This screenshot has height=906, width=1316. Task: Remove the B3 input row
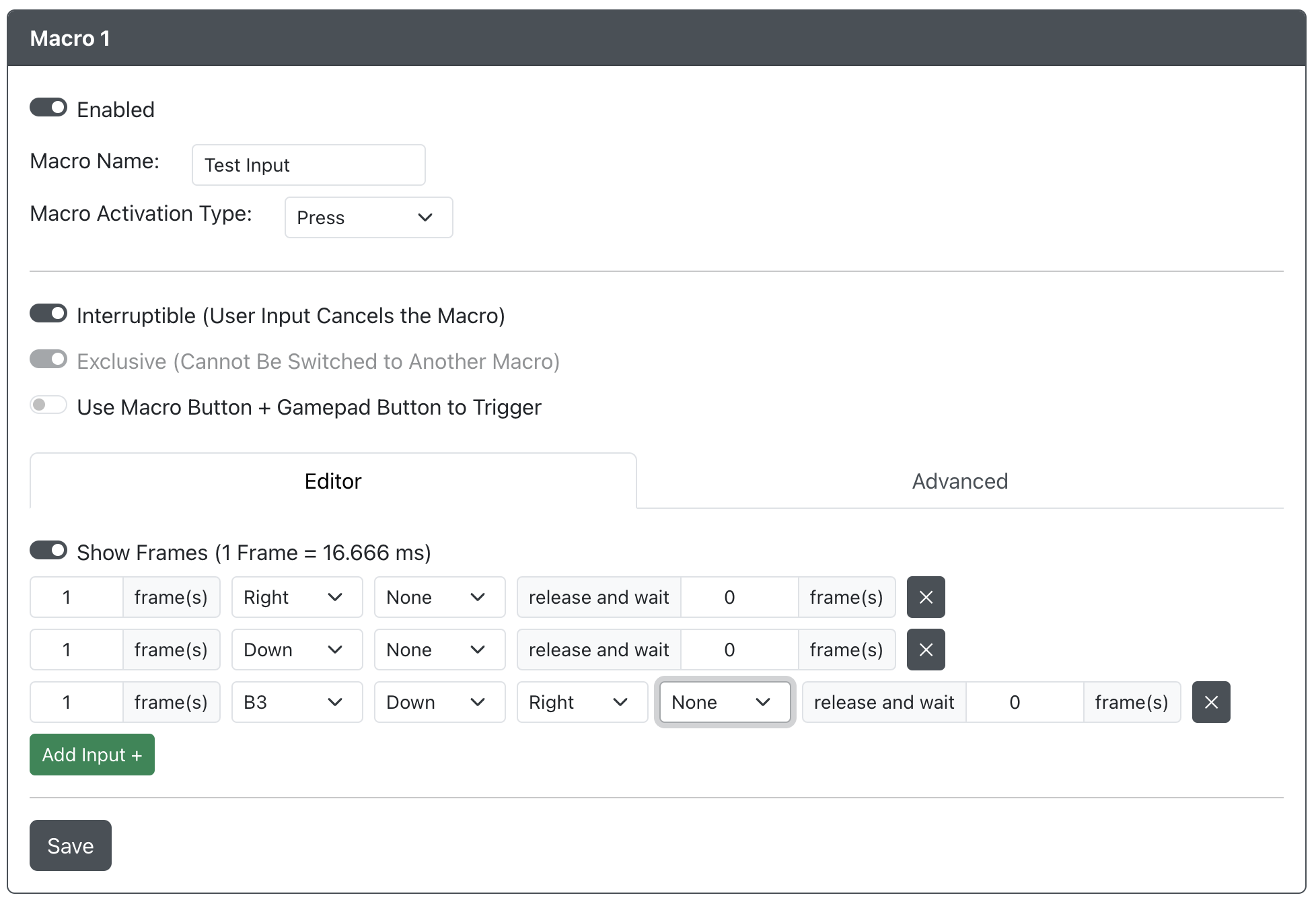pyautogui.click(x=1211, y=702)
